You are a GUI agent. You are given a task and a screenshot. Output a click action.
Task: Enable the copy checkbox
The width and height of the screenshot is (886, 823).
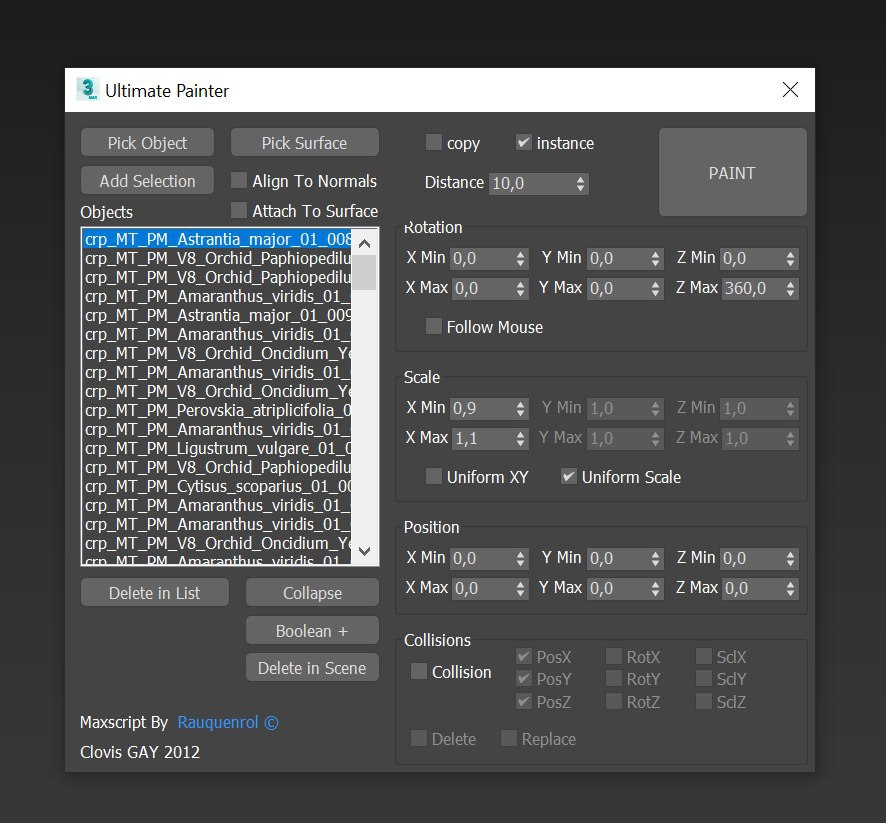pos(433,142)
